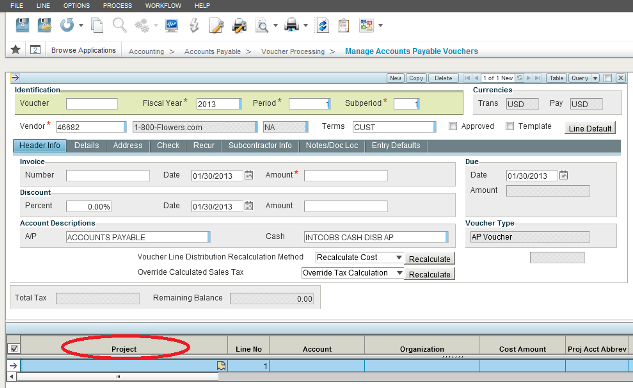Click Copy record button

coord(416,78)
